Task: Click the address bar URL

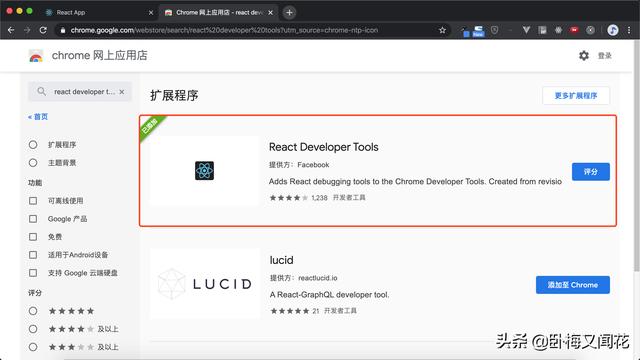Action: point(224,30)
